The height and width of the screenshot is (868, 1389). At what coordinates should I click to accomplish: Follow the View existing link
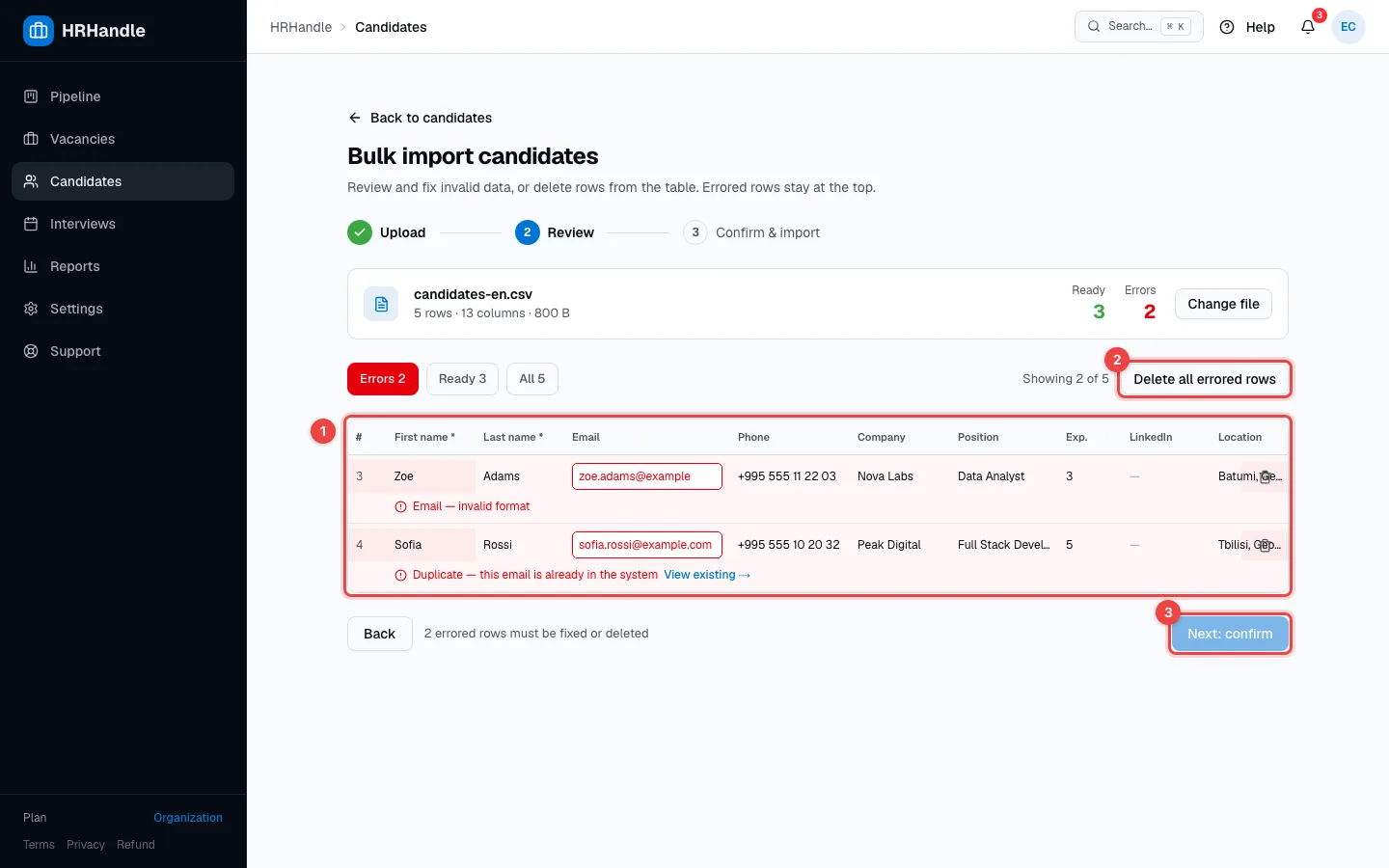click(x=707, y=575)
